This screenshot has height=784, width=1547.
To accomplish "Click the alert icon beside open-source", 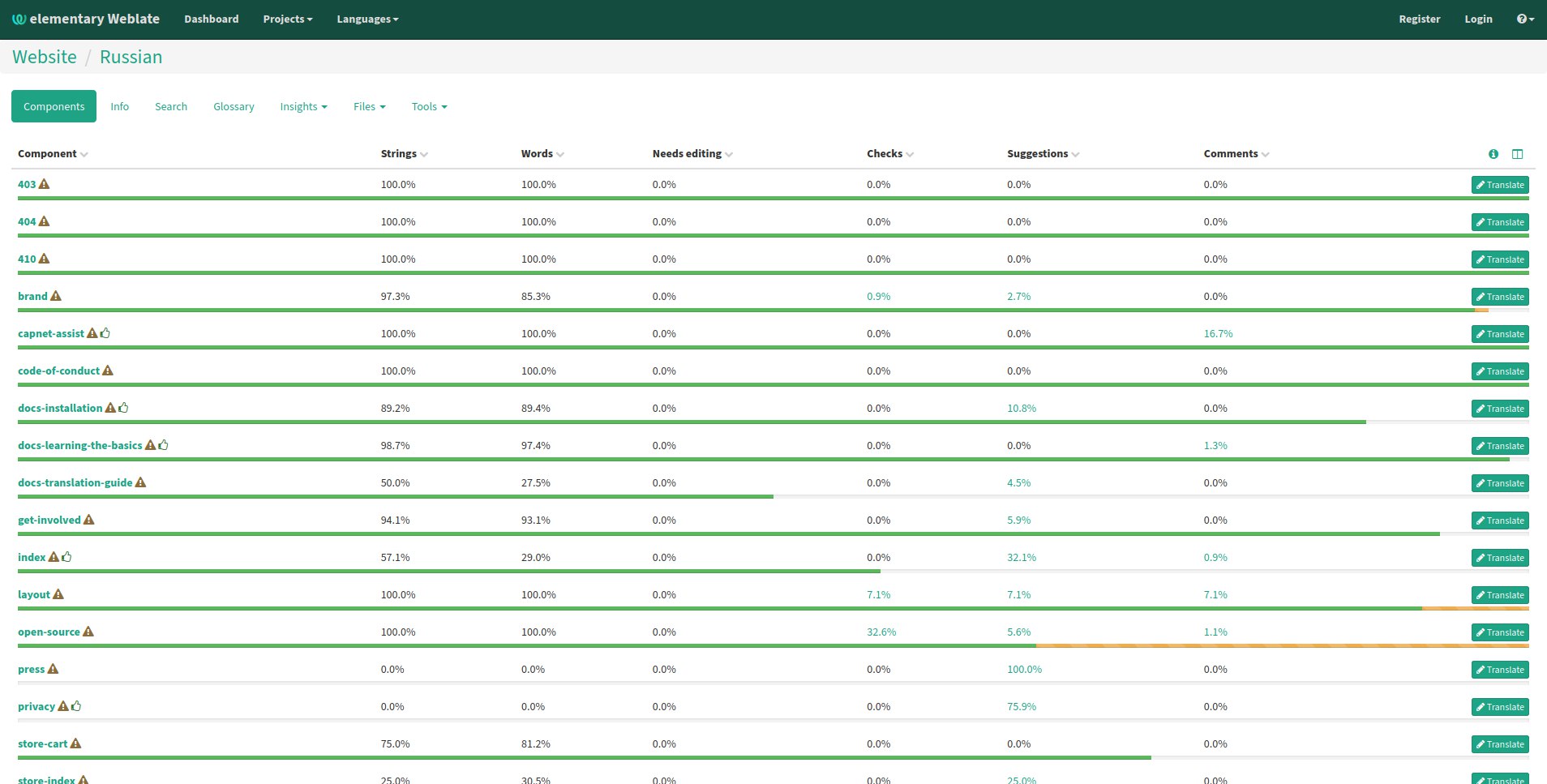I will point(88,632).
